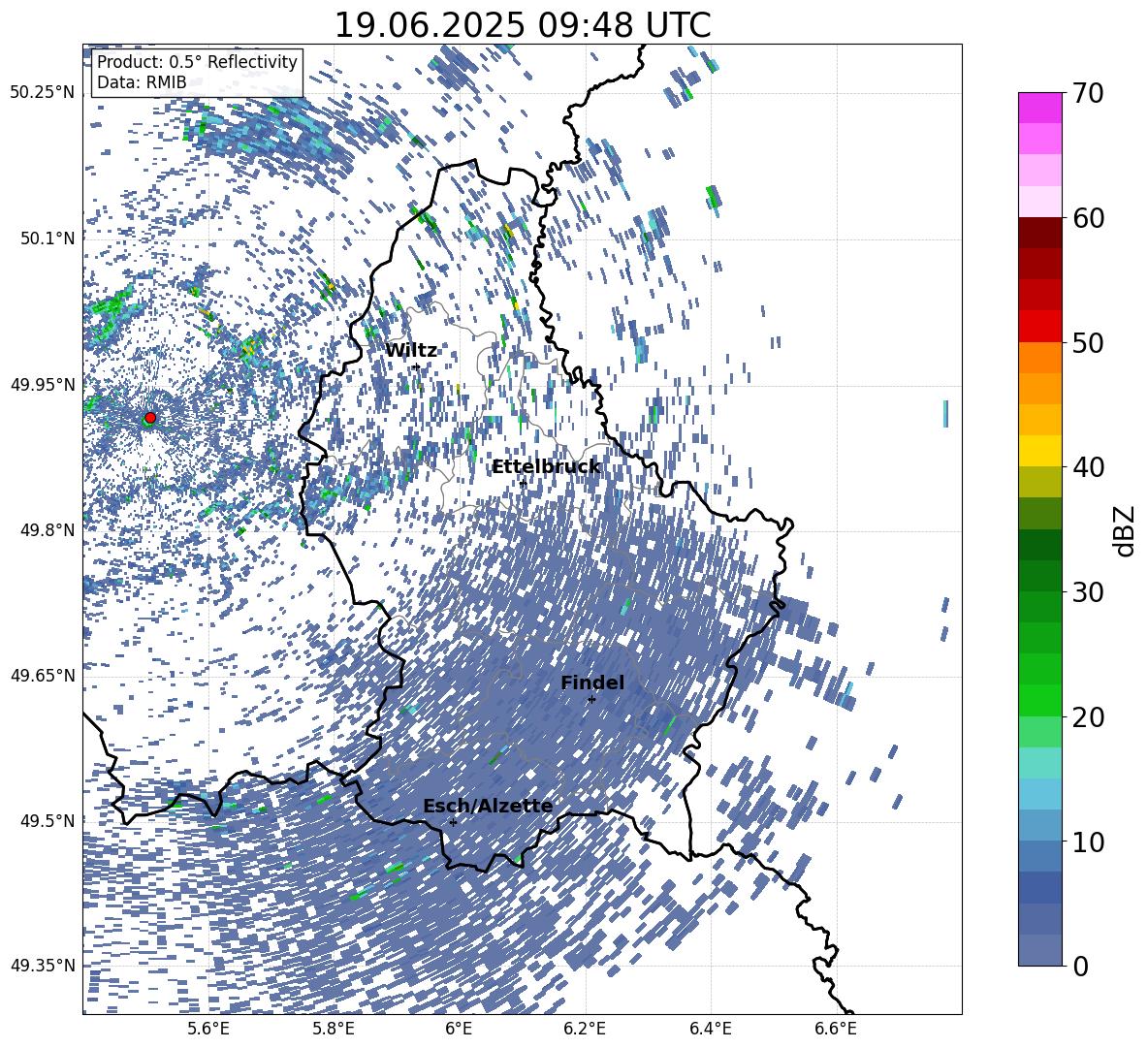Viewport: 1148px width, 1048px height.
Task: Click the top magenta band of the colorbar
Action: [1039, 108]
